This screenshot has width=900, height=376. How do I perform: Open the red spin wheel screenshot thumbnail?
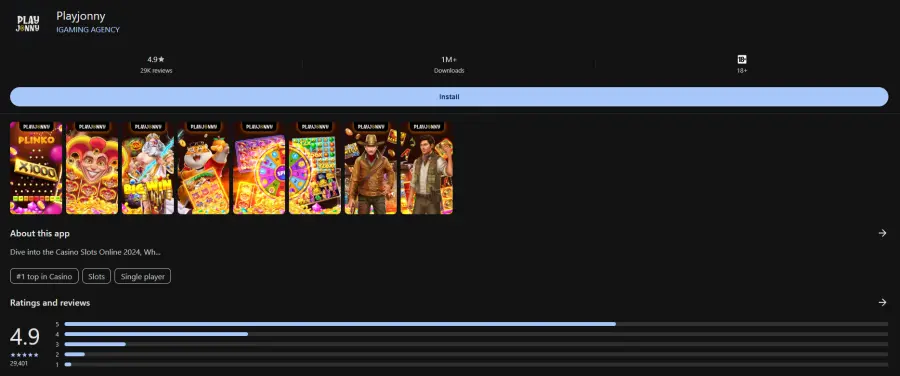point(259,168)
